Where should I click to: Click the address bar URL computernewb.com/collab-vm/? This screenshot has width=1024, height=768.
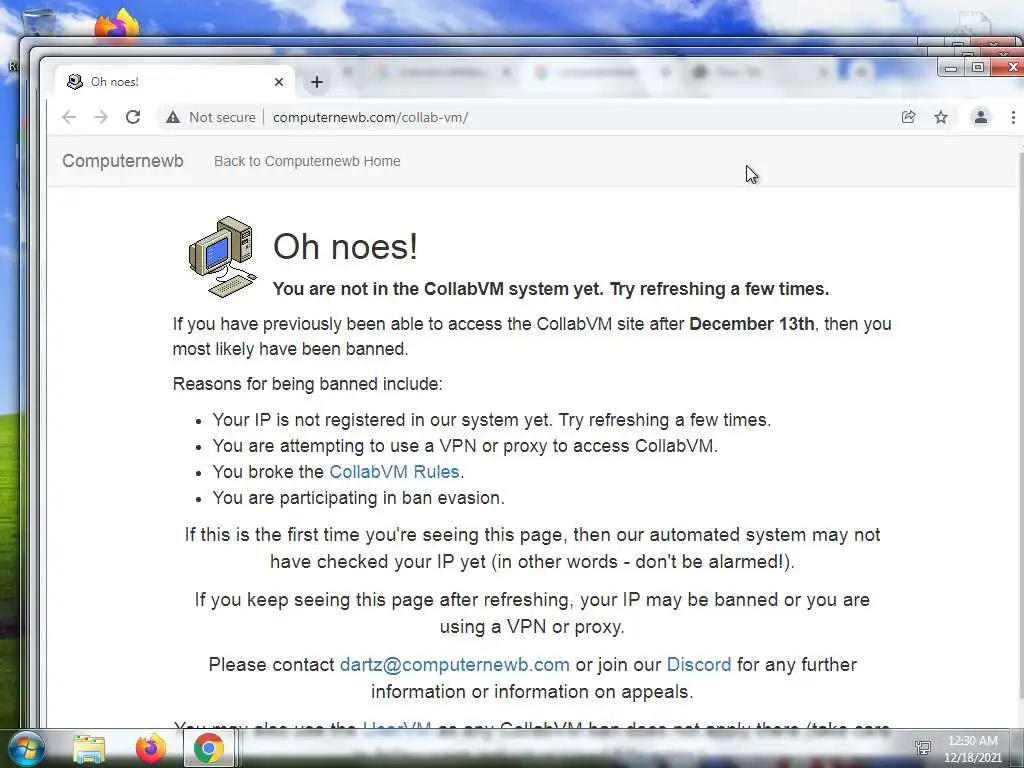[x=370, y=117]
